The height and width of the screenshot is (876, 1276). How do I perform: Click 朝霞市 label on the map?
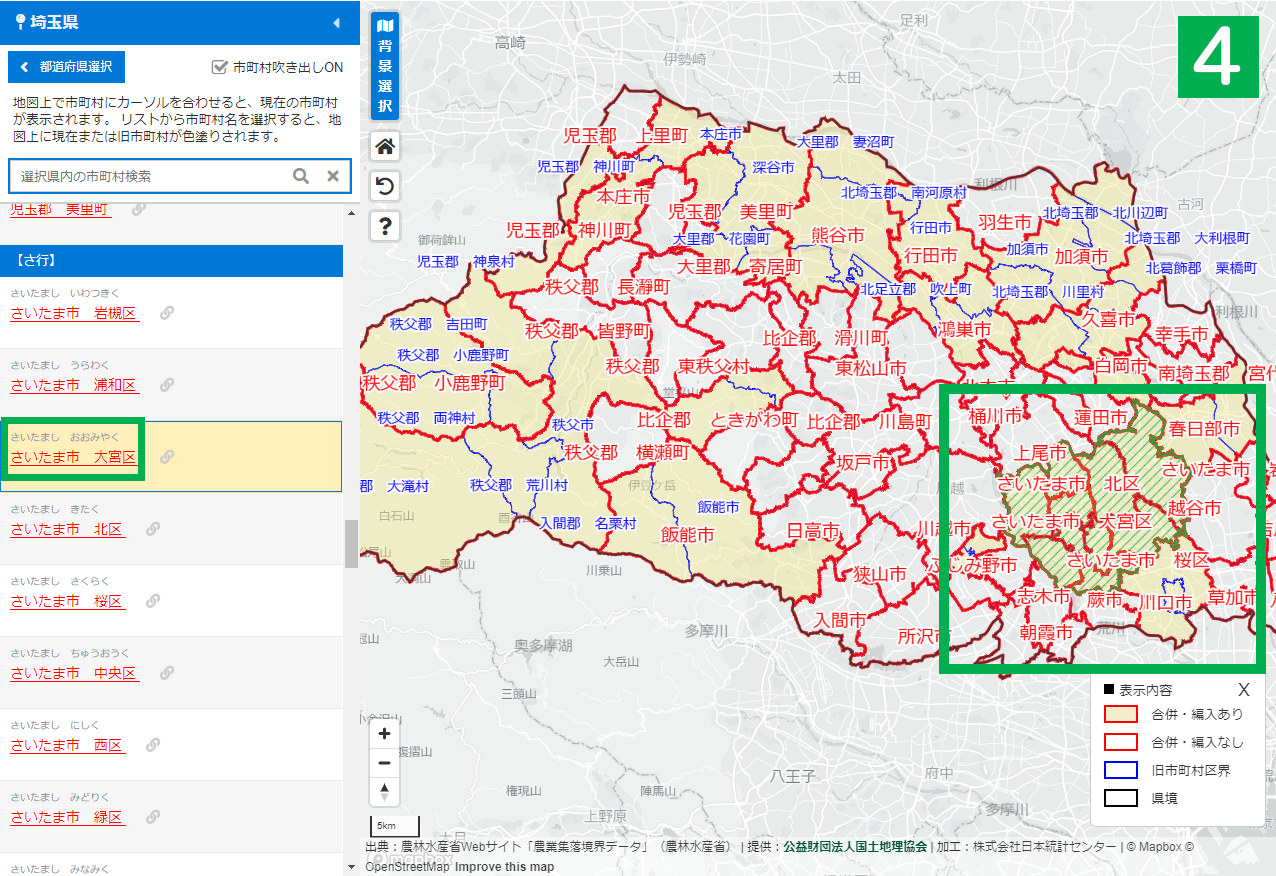point(1046,633)
